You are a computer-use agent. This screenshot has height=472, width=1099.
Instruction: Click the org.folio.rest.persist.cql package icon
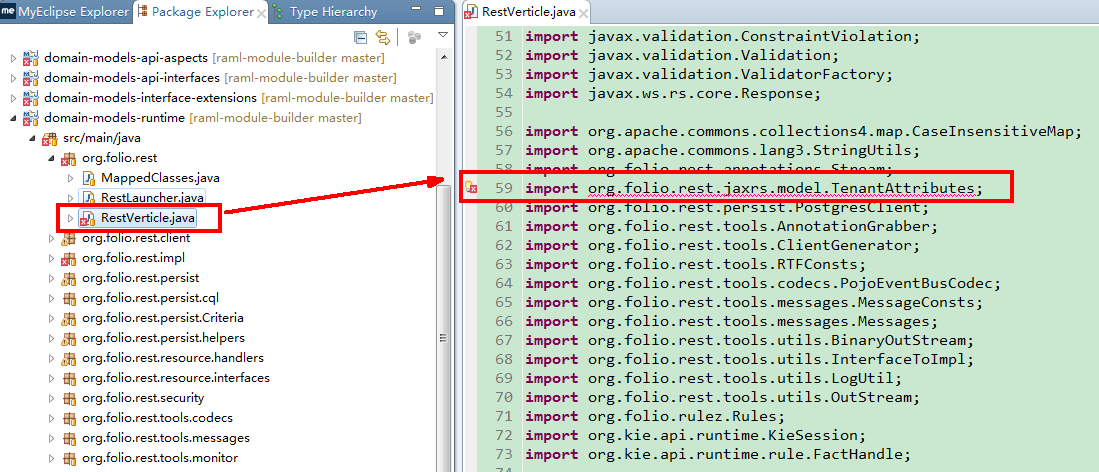point(69,298)
